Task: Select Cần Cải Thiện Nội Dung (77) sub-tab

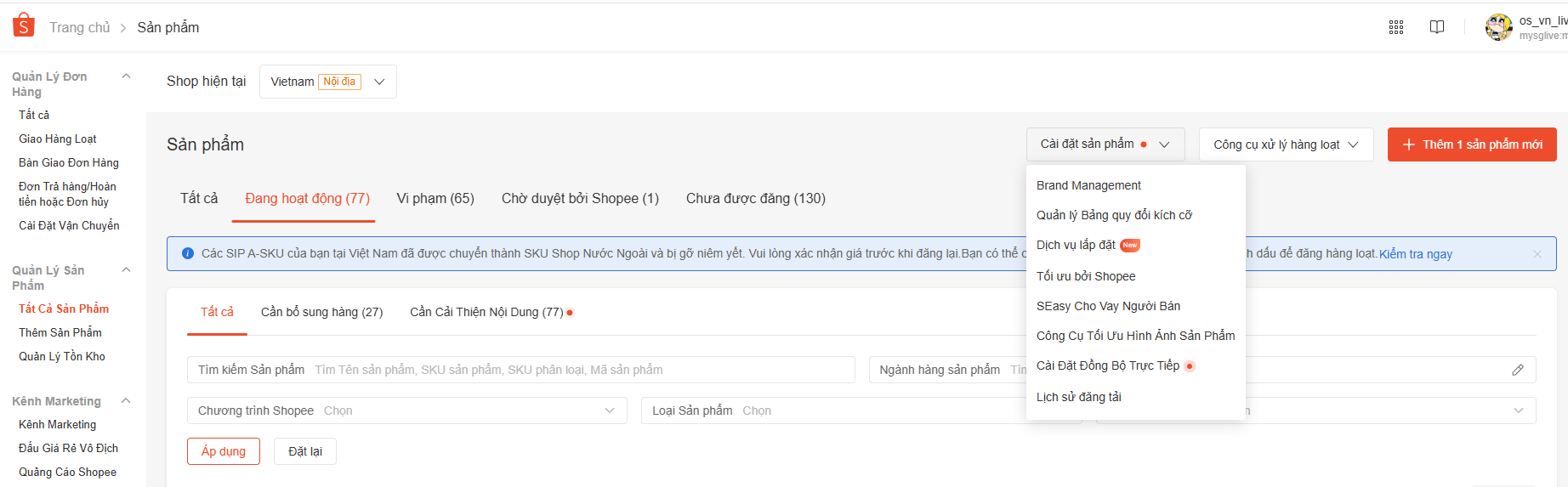Action: click(x=487, y=312)
